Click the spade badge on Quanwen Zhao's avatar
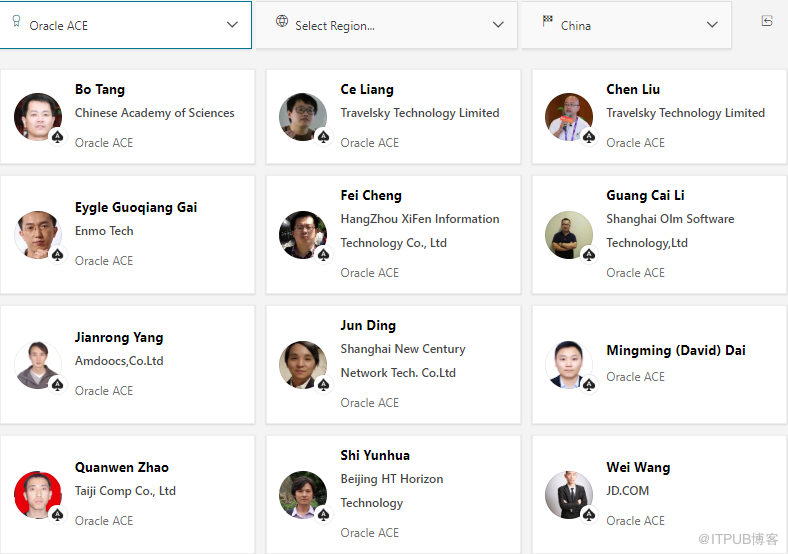The image size is (788, 554). click(x=58, y=515)
